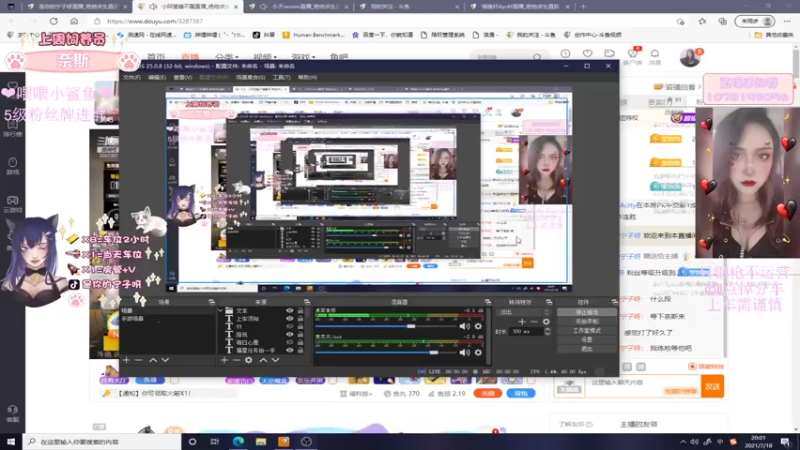Click the Douyu chat message input field
Screen dimensions: 800x450
tap(643, 387)
